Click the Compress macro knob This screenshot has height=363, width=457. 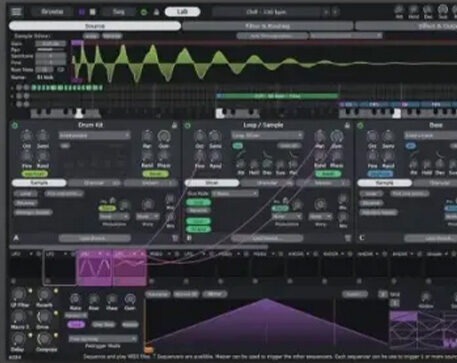click(44, 339)
